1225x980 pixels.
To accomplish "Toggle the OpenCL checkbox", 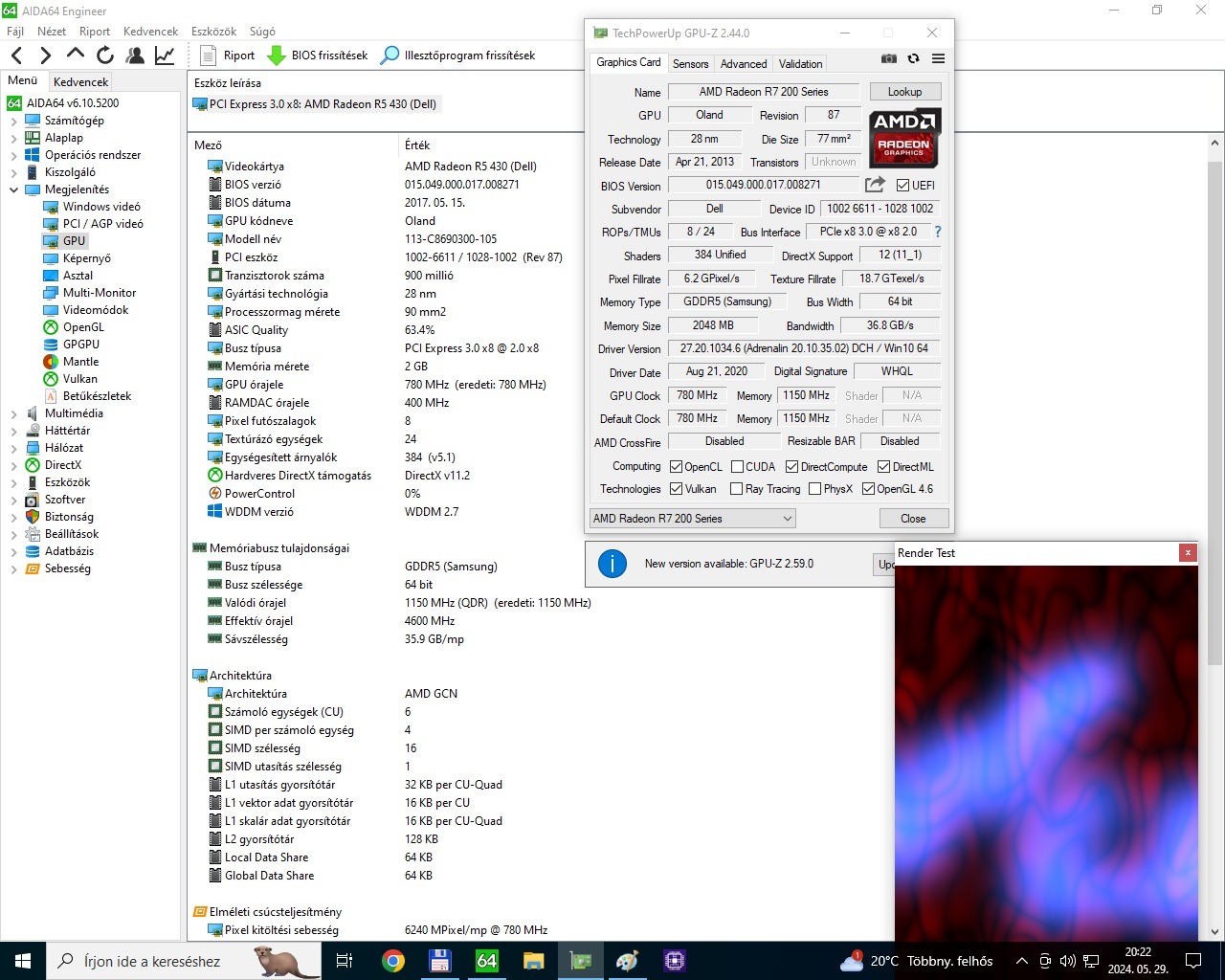I will 676,467.
